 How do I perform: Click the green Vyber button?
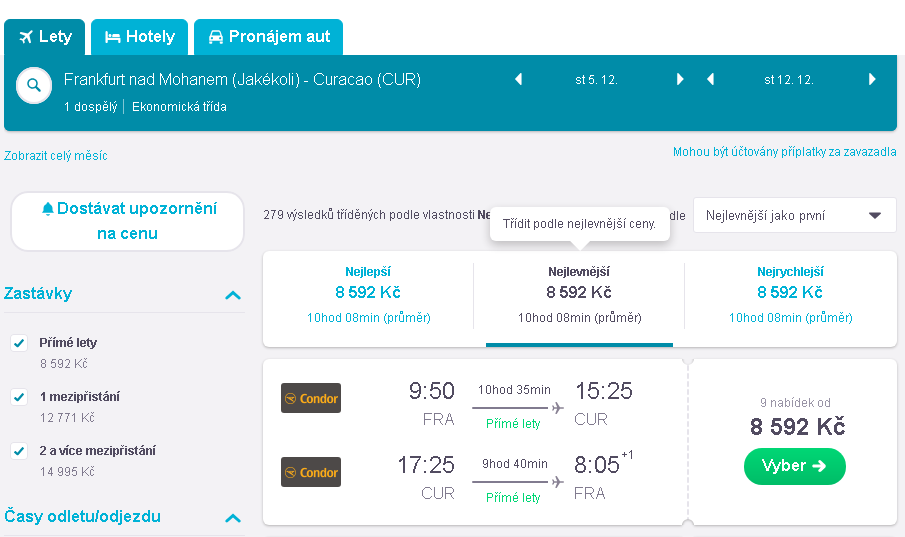click(795, 466)
